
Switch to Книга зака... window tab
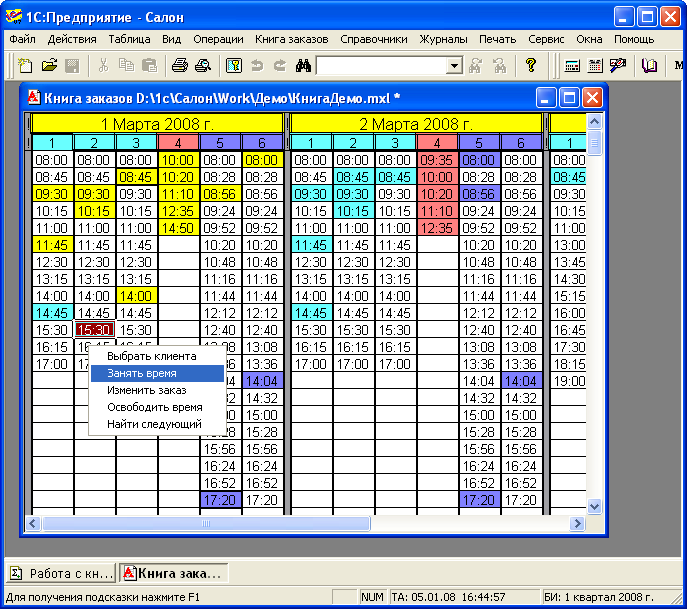pyautogui.click(x=174, y=573)
